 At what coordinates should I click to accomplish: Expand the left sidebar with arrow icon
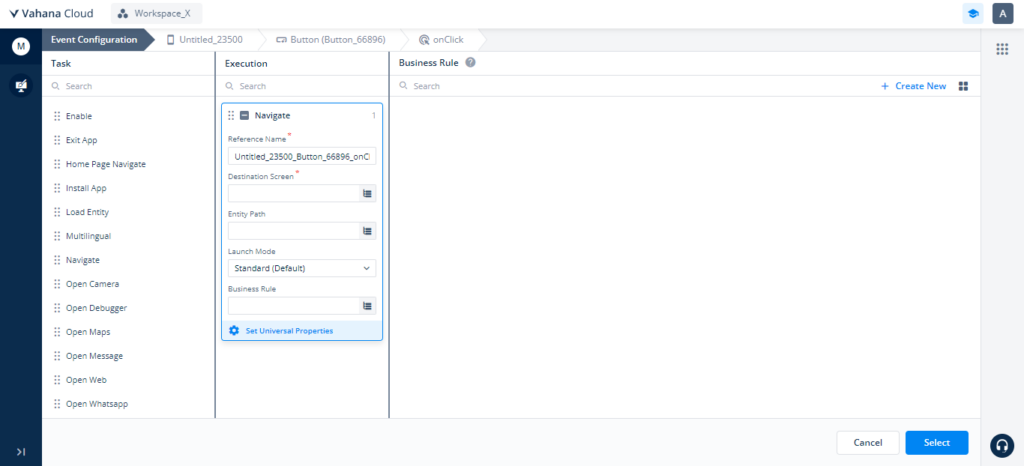coord(21,452)
